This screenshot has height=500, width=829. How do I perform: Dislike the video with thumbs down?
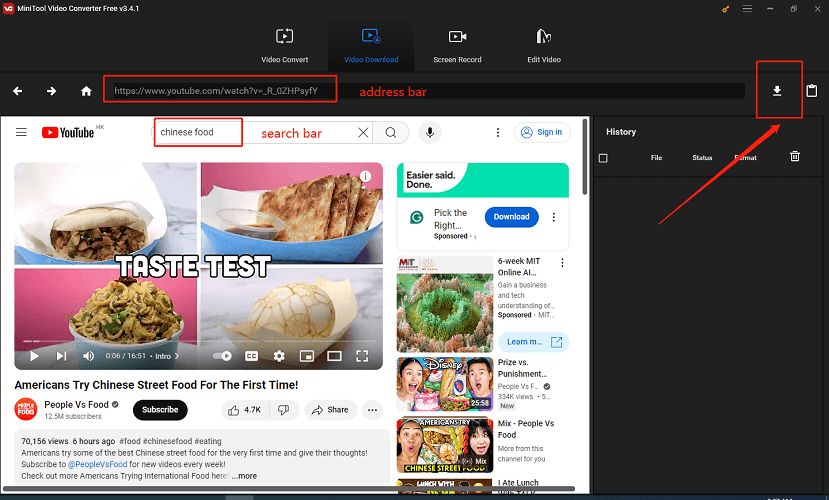tap(284, 410)
